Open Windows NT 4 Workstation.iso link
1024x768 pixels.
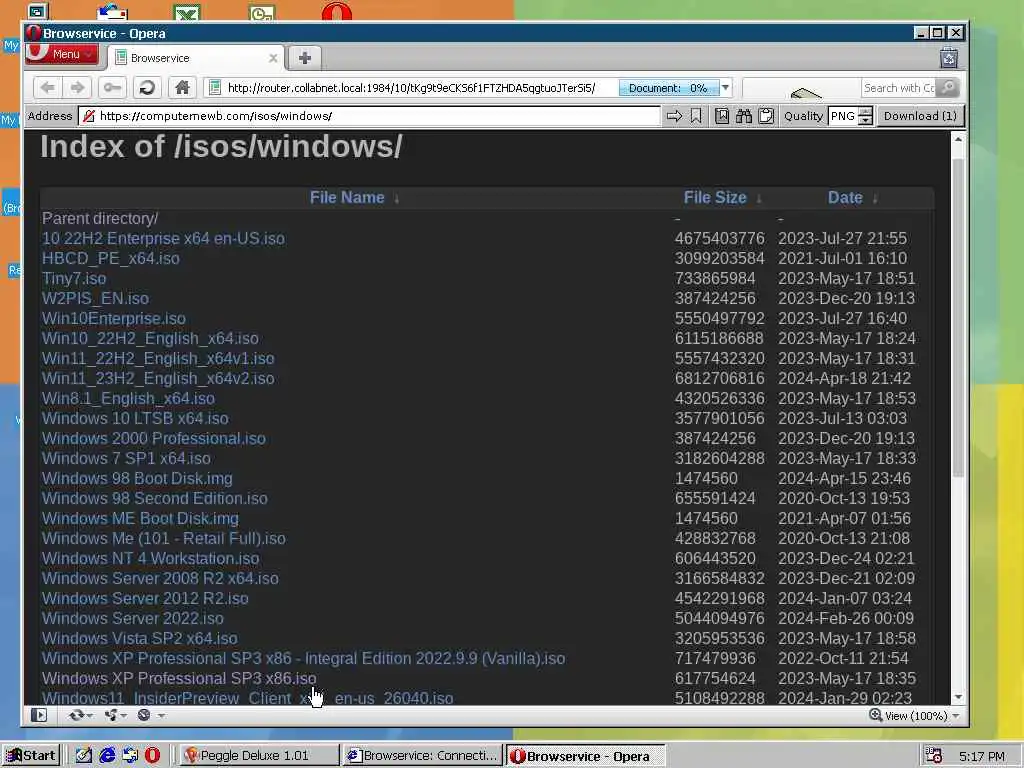click(150, 558)
